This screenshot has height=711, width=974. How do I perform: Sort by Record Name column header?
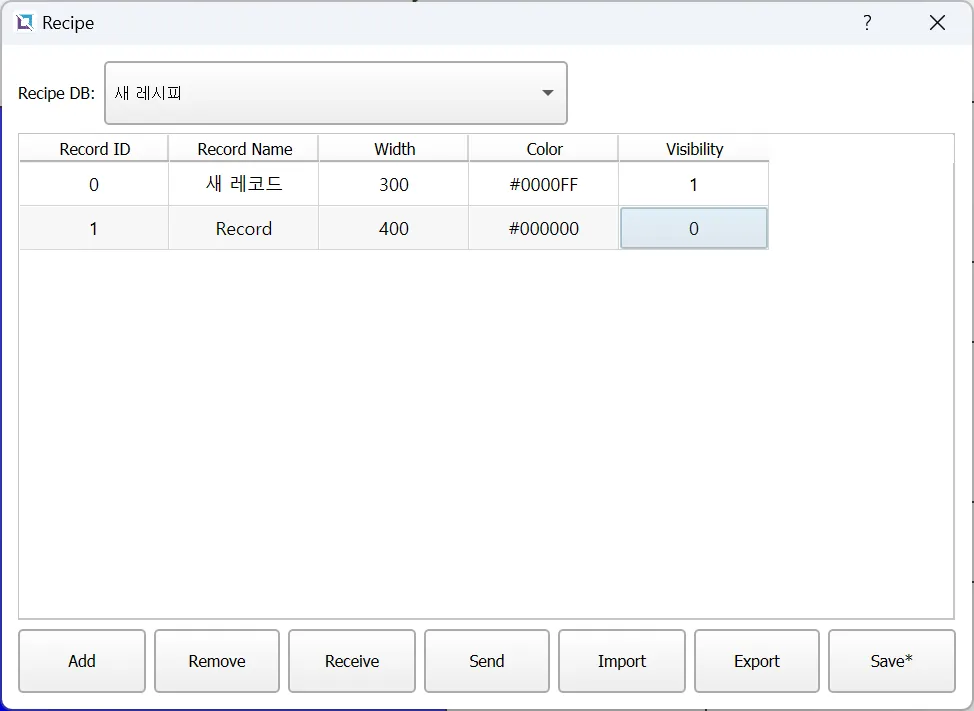pos(244,149)
